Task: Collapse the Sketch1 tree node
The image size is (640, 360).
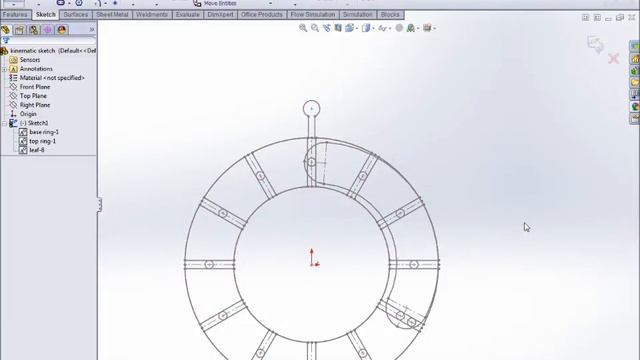Action: coord(4,123)
